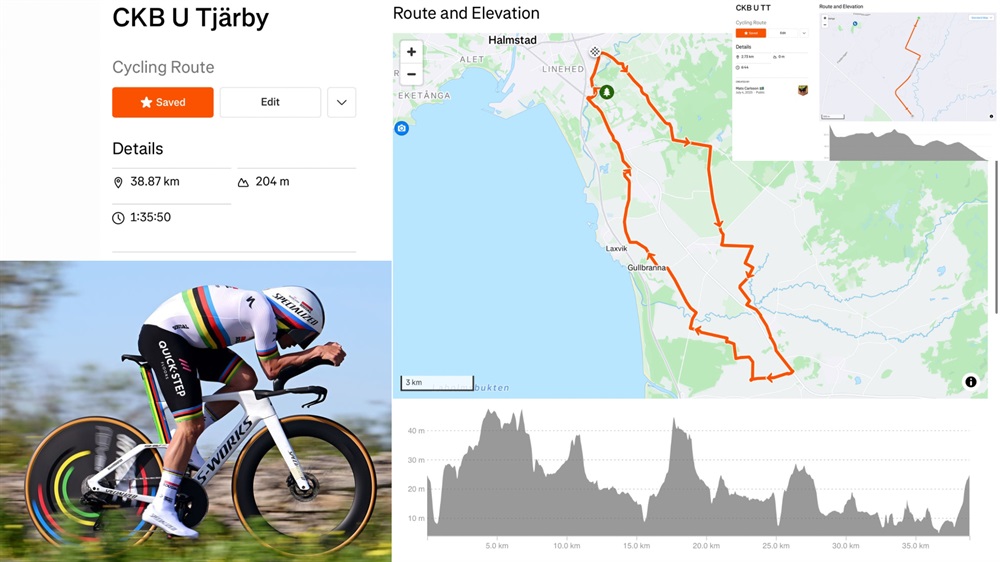Select the green tree park marker
This screenshot has height=562, width=1000.
tap(607, 92)
